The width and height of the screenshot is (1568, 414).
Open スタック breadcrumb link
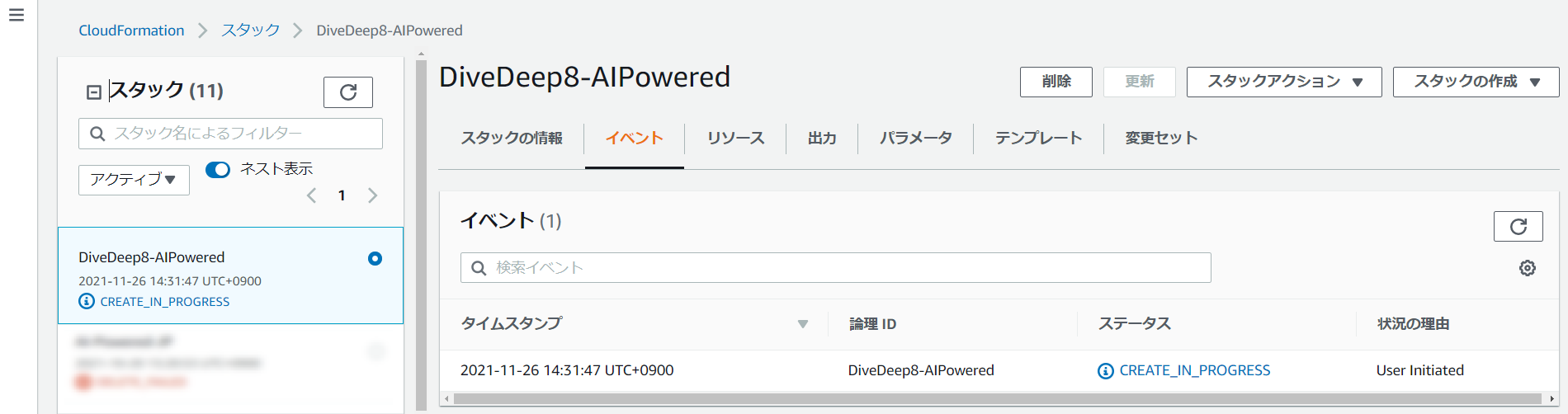[251, 31]
